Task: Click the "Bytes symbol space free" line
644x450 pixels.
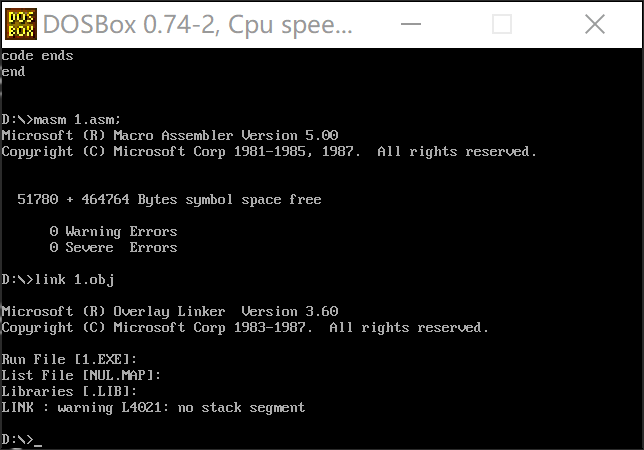Action: (169, 200)
